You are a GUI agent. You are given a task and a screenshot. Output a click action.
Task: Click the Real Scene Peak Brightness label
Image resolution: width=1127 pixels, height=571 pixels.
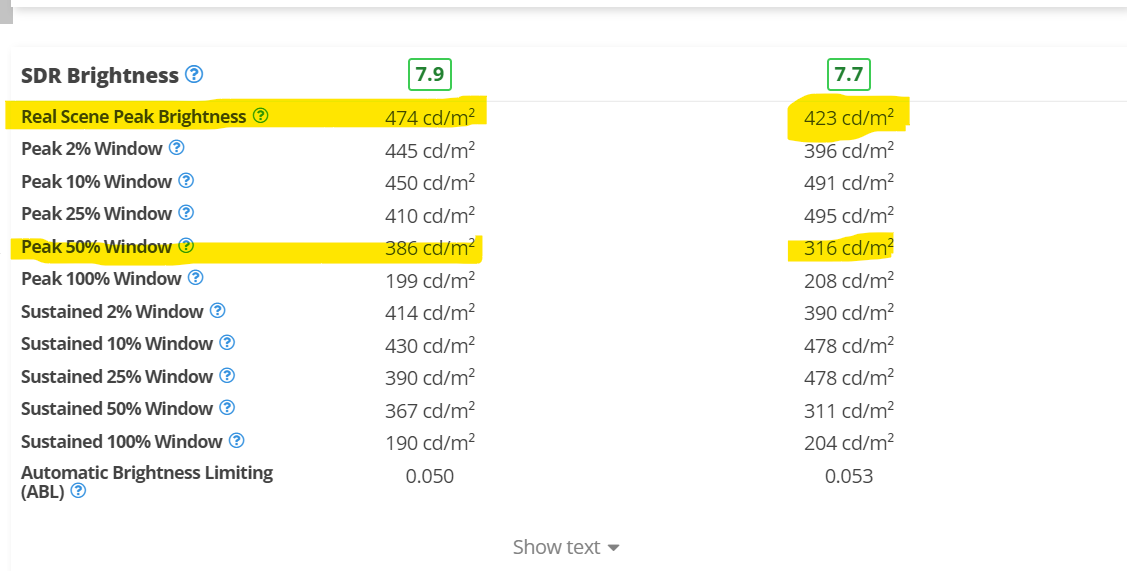pyautogui.click(x=133, y=116)
